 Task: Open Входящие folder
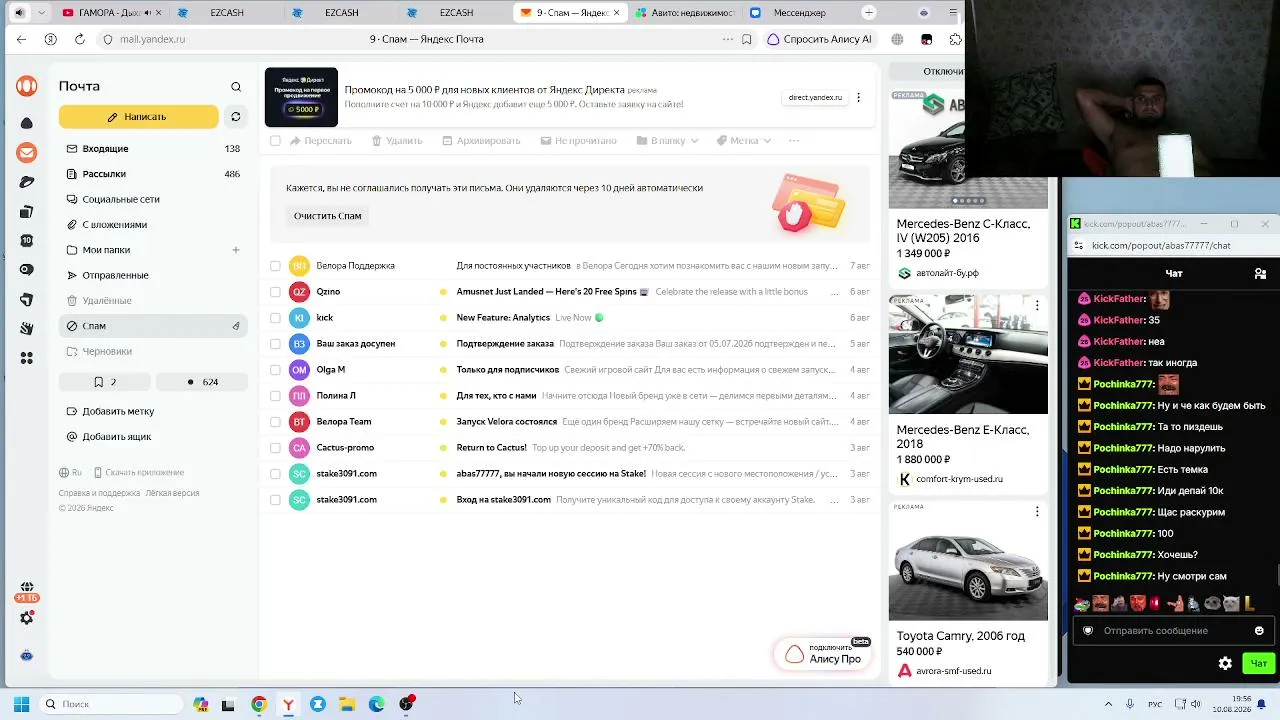[153, 149]
